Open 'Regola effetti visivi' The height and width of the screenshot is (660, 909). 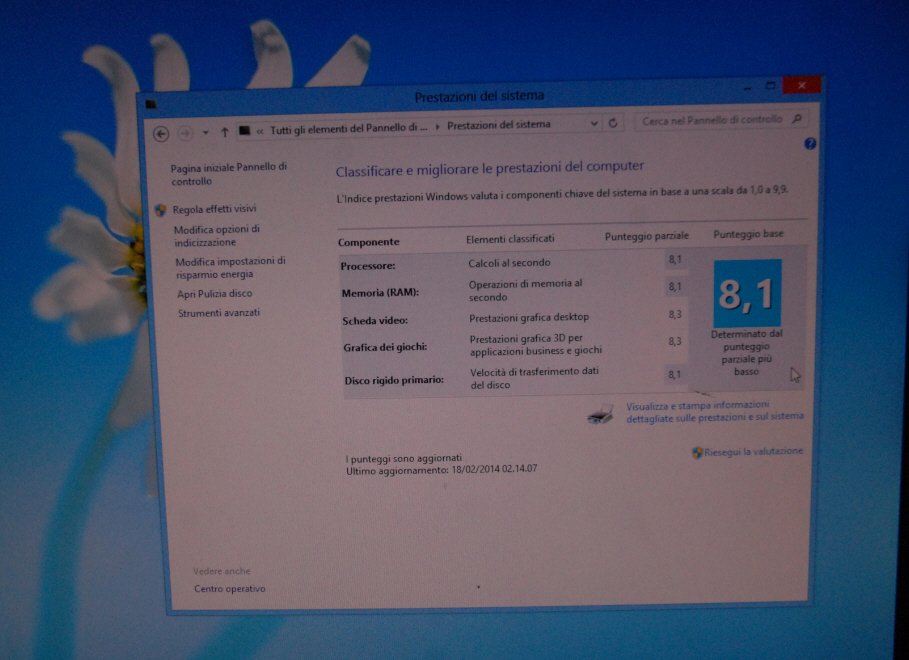[214, 209]
